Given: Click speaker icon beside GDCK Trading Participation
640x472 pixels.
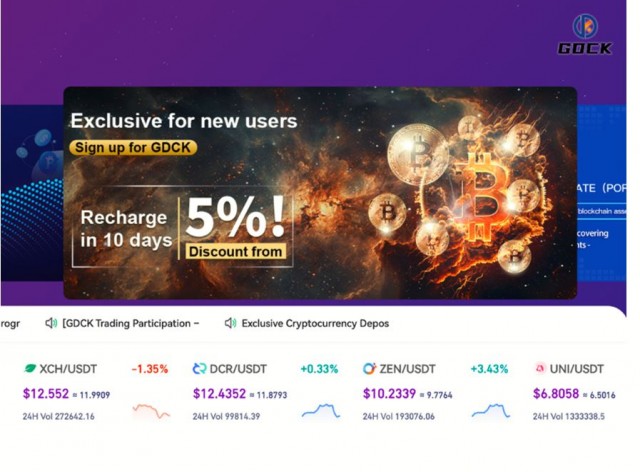Looking at the screenshot, I should pyautogui.click(x=51, y=323).
